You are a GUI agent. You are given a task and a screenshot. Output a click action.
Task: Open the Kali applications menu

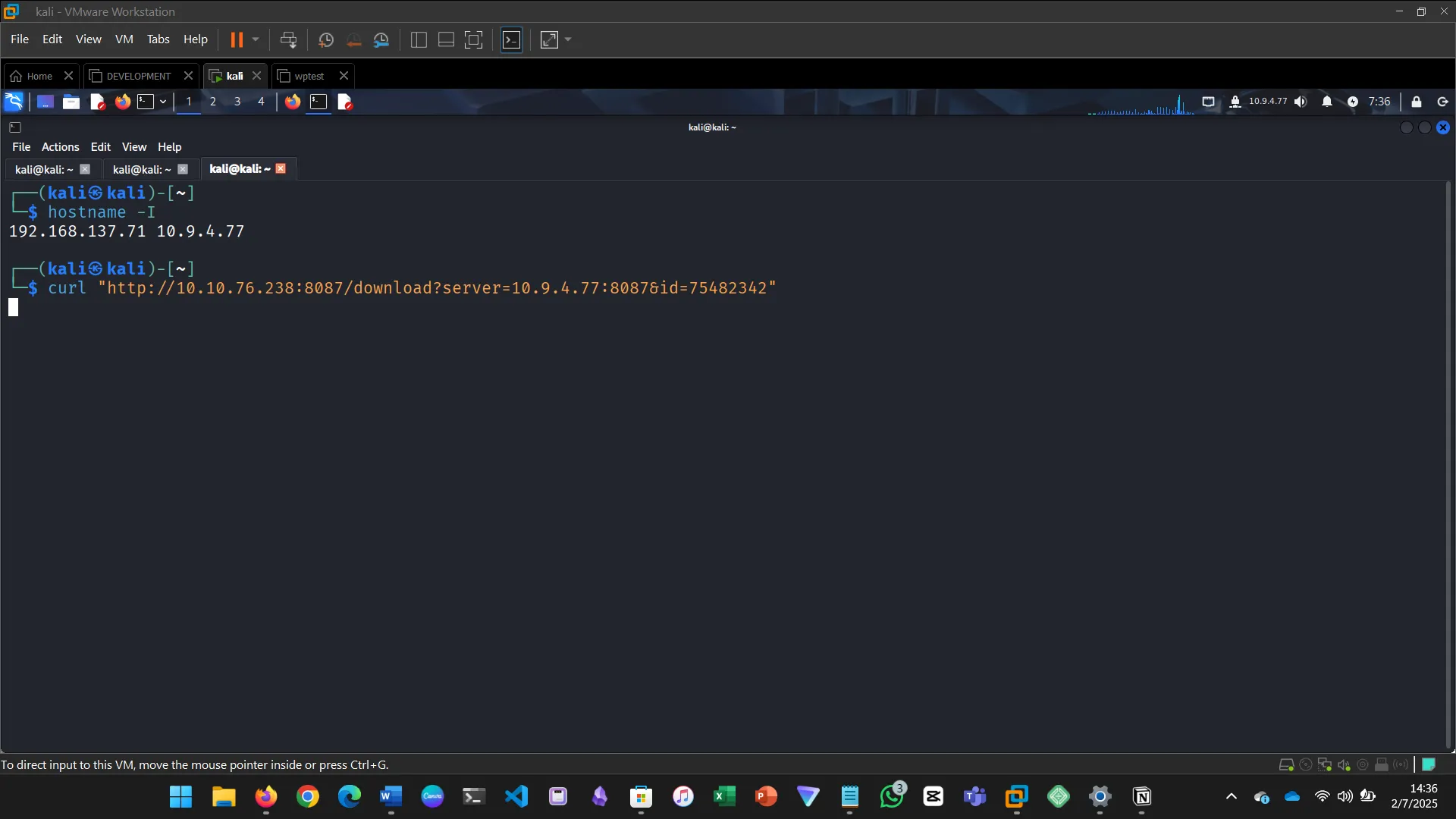(x=14, y=102)
